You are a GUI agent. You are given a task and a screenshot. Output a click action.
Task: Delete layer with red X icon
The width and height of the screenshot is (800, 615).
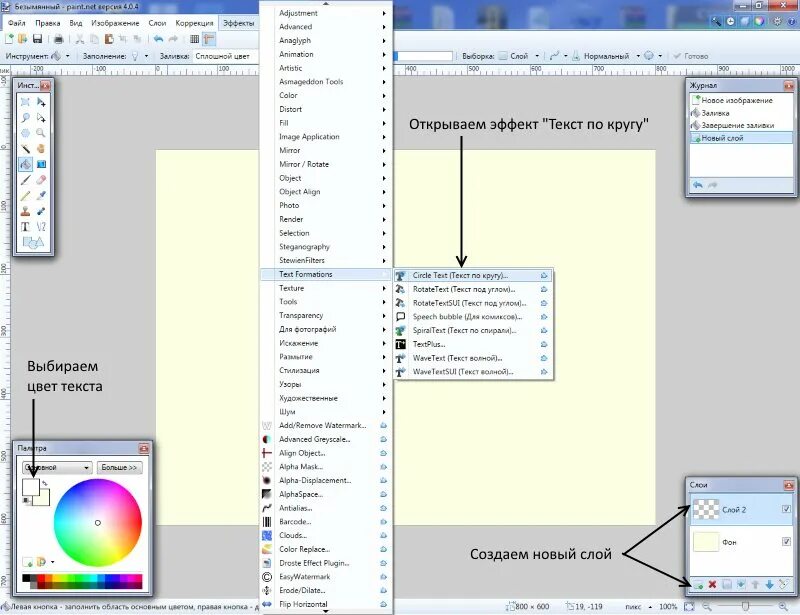point(712,585)
